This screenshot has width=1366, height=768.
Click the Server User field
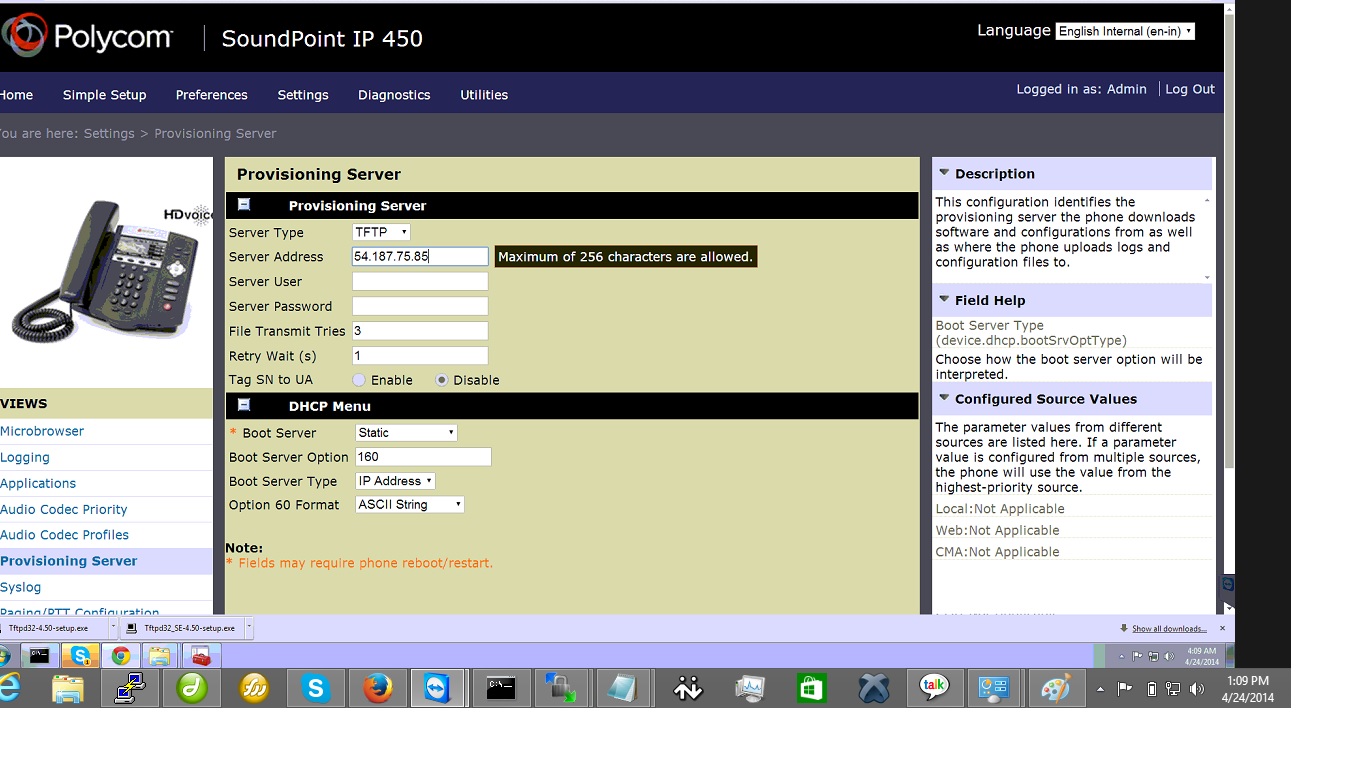click(x=420, y=281)
